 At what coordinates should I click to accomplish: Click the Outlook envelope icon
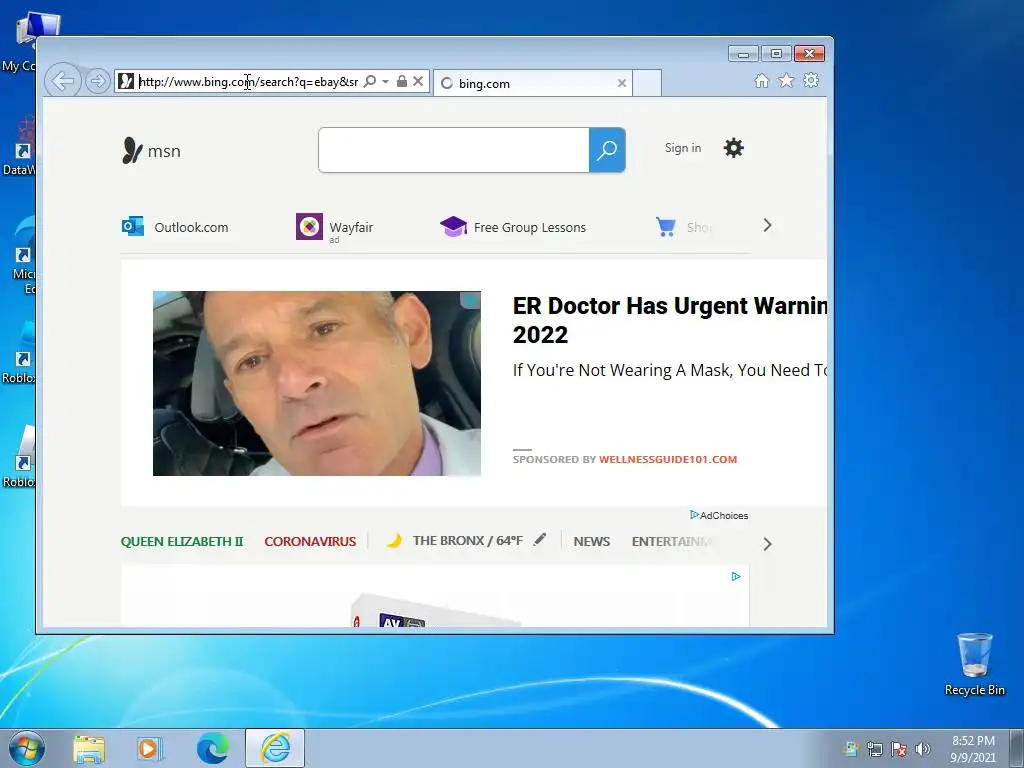(x=133, y=227)
